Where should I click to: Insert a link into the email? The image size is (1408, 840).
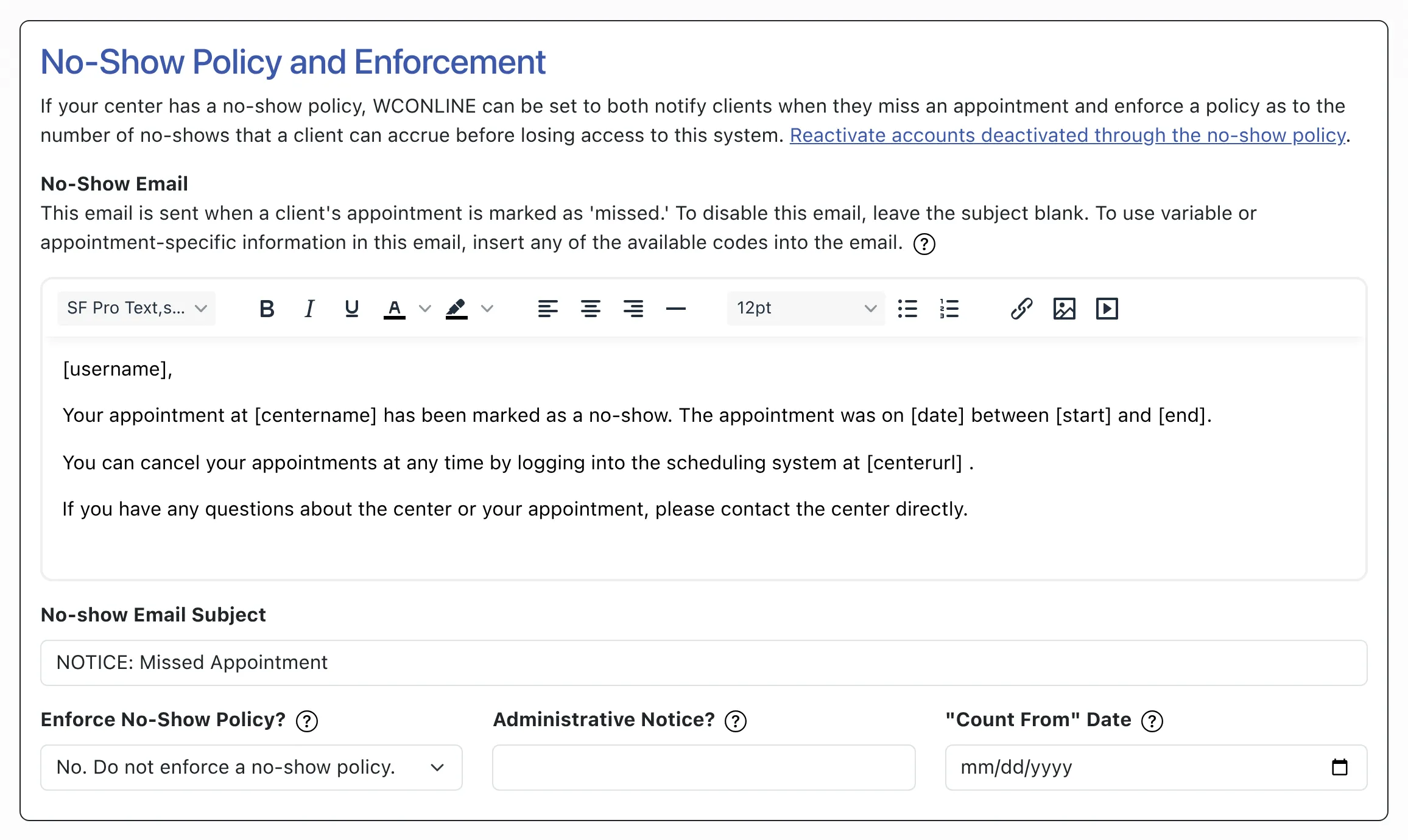[1022, 309]
